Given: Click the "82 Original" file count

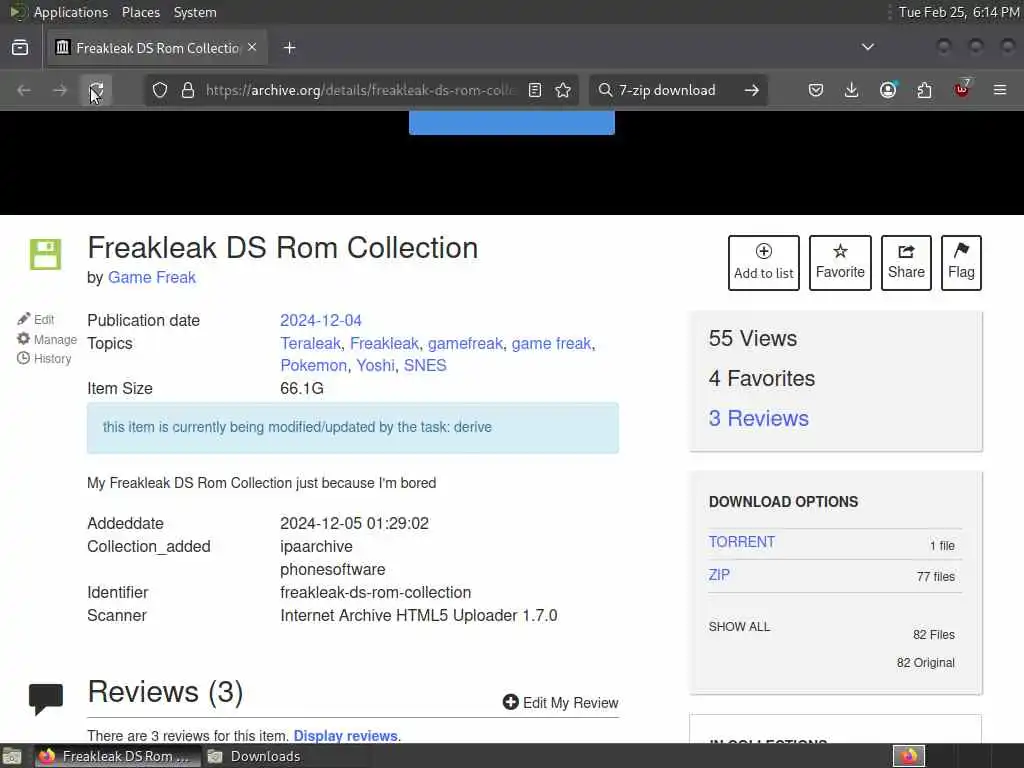Looking at the screenshot, I should tap(925, 663).
